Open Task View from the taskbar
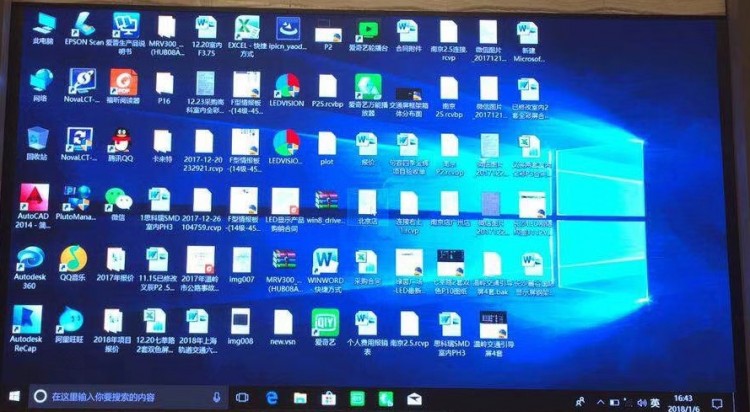Viewport: 750px width, 412px height. (241, 397)
